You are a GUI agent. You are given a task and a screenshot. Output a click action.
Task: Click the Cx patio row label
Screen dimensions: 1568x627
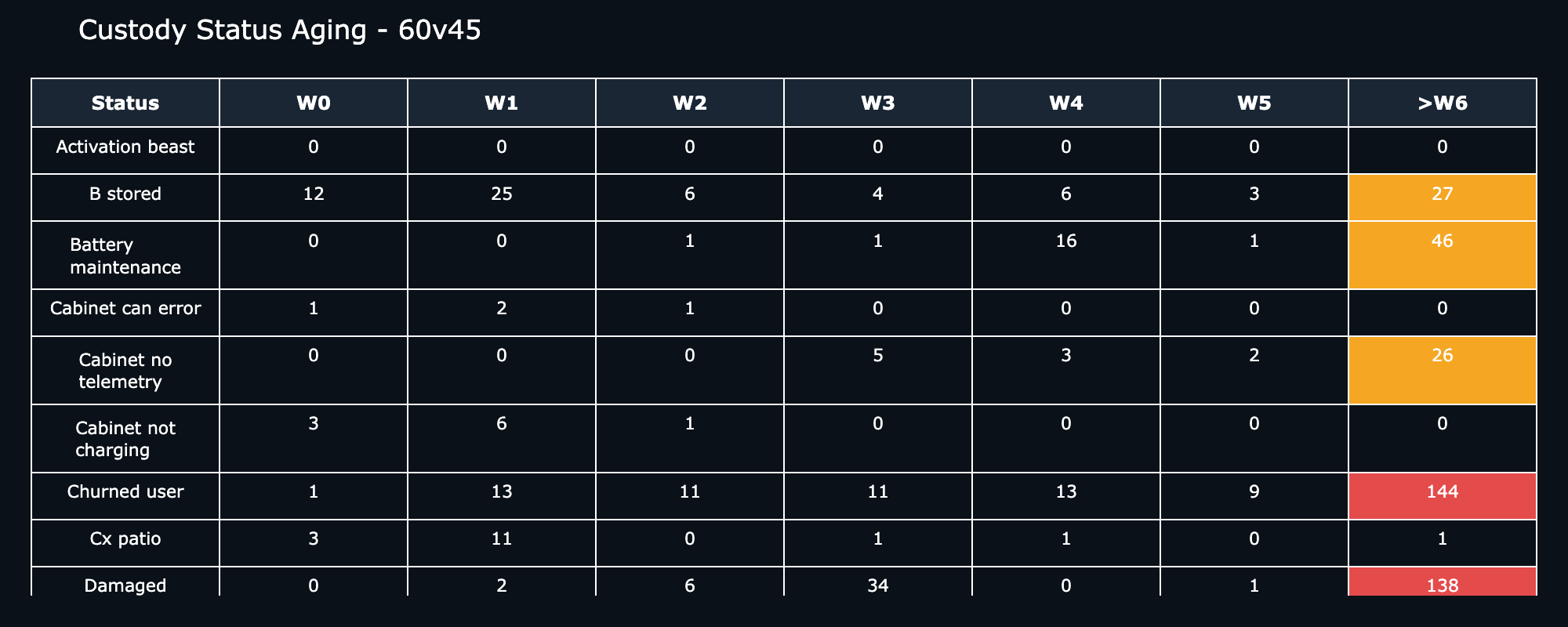(125, 539)
